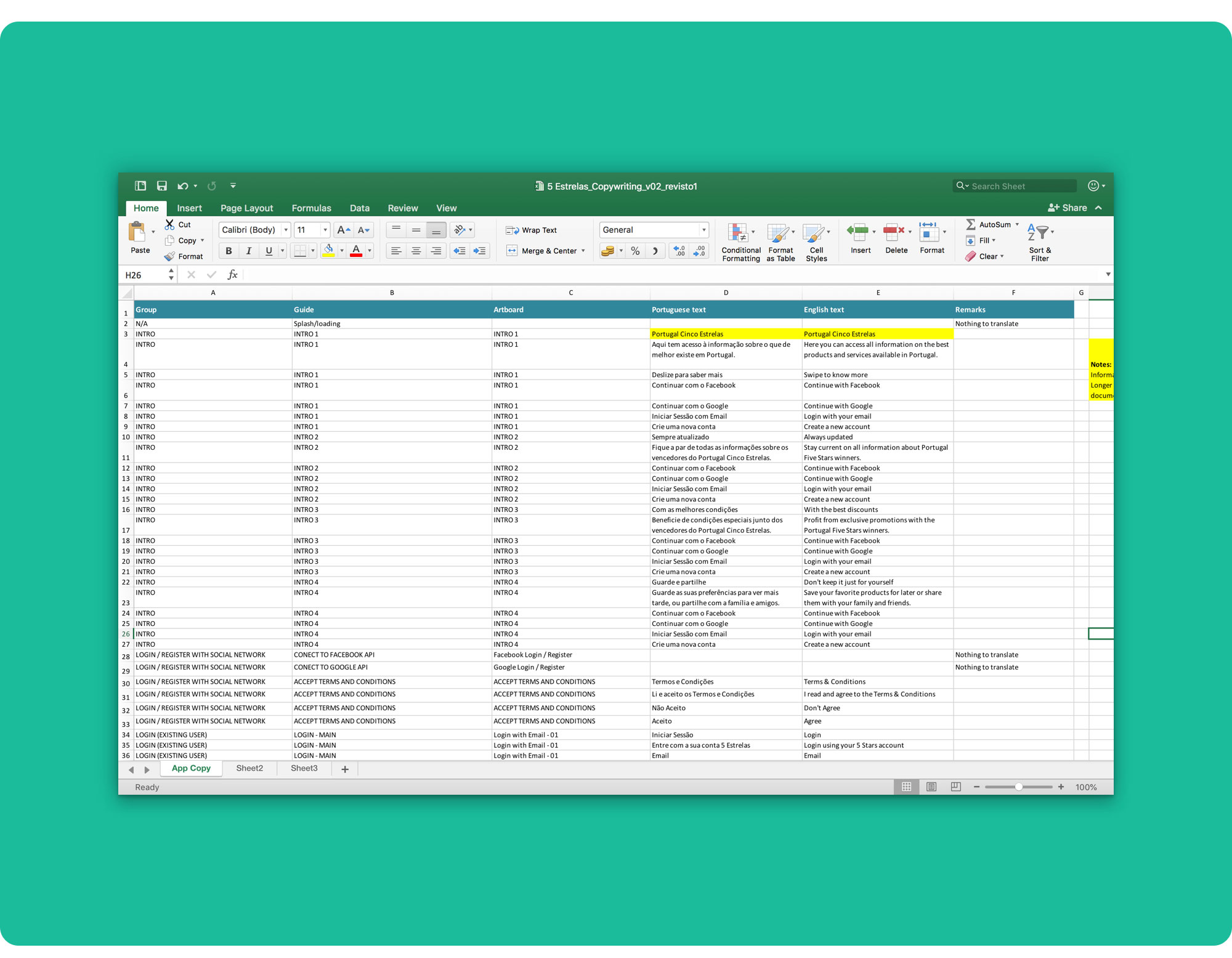Click the Search Sheet field
Viewport: 1232px width, 958px height.
1019,186
